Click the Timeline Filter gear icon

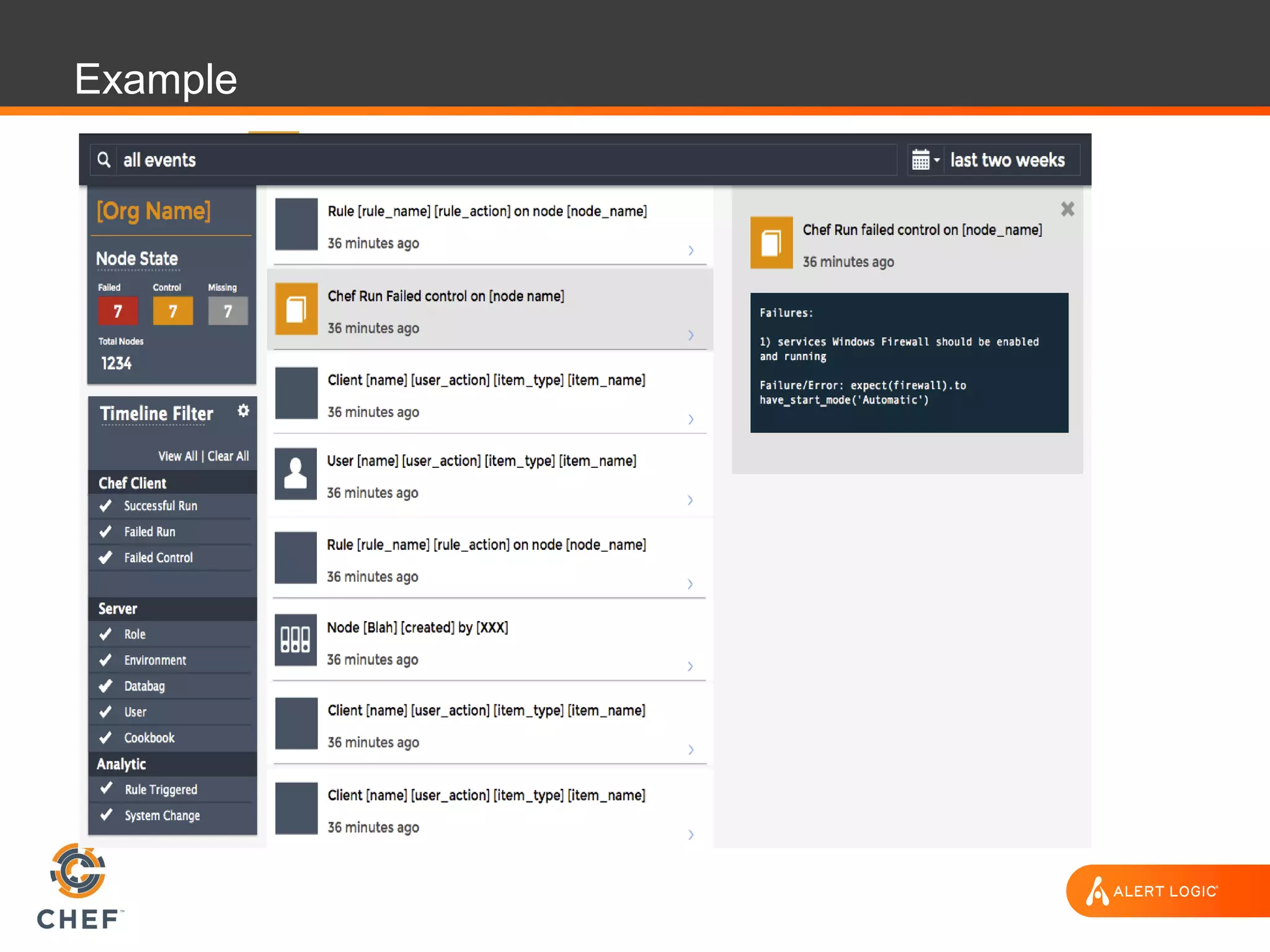[243, 411]
